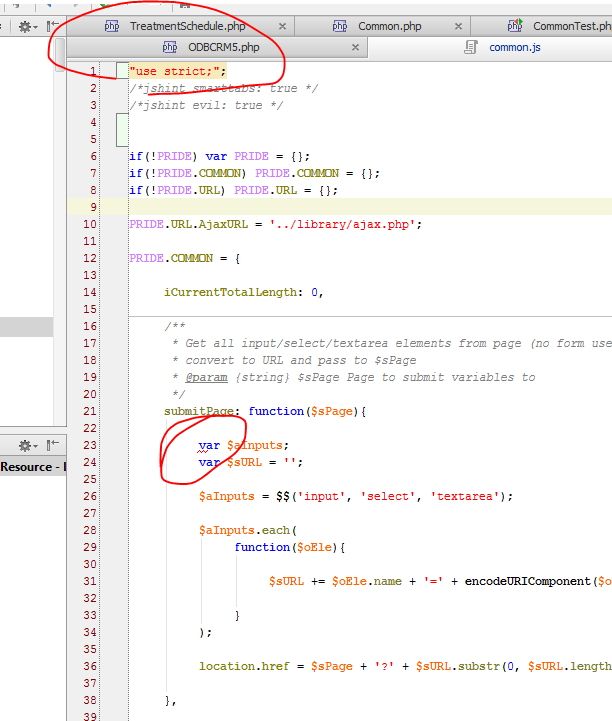Switch to the TreatmentSchedule.php tab
The height and width of the screenshot is (721, 612).
click(188, 26)
